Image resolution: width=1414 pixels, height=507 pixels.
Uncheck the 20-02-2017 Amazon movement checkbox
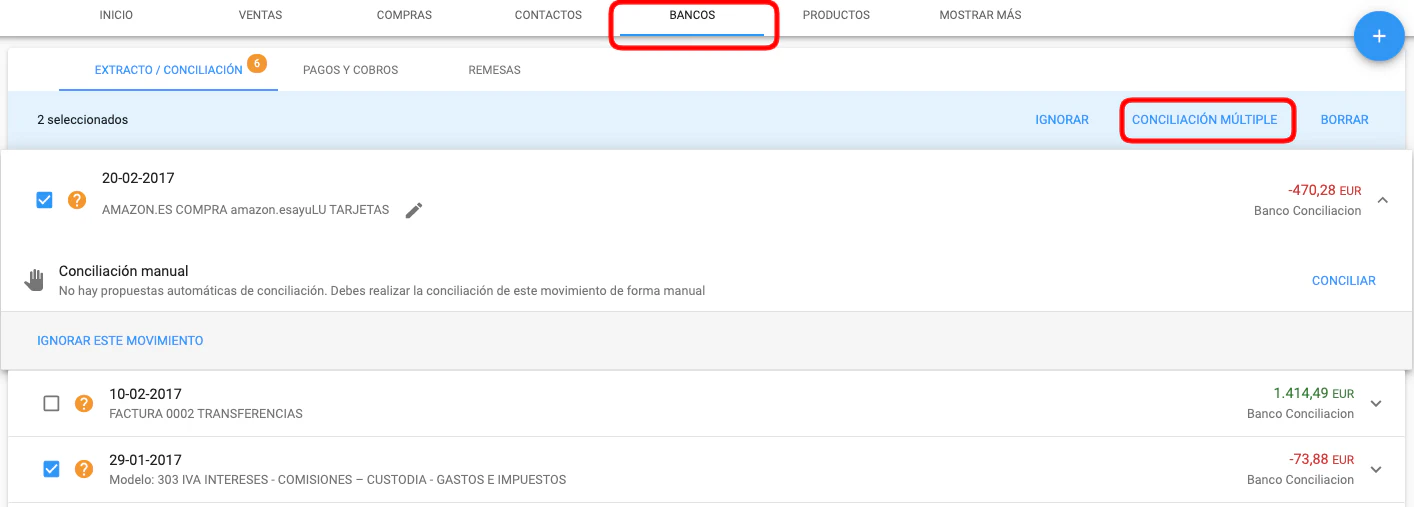point(44,200)
